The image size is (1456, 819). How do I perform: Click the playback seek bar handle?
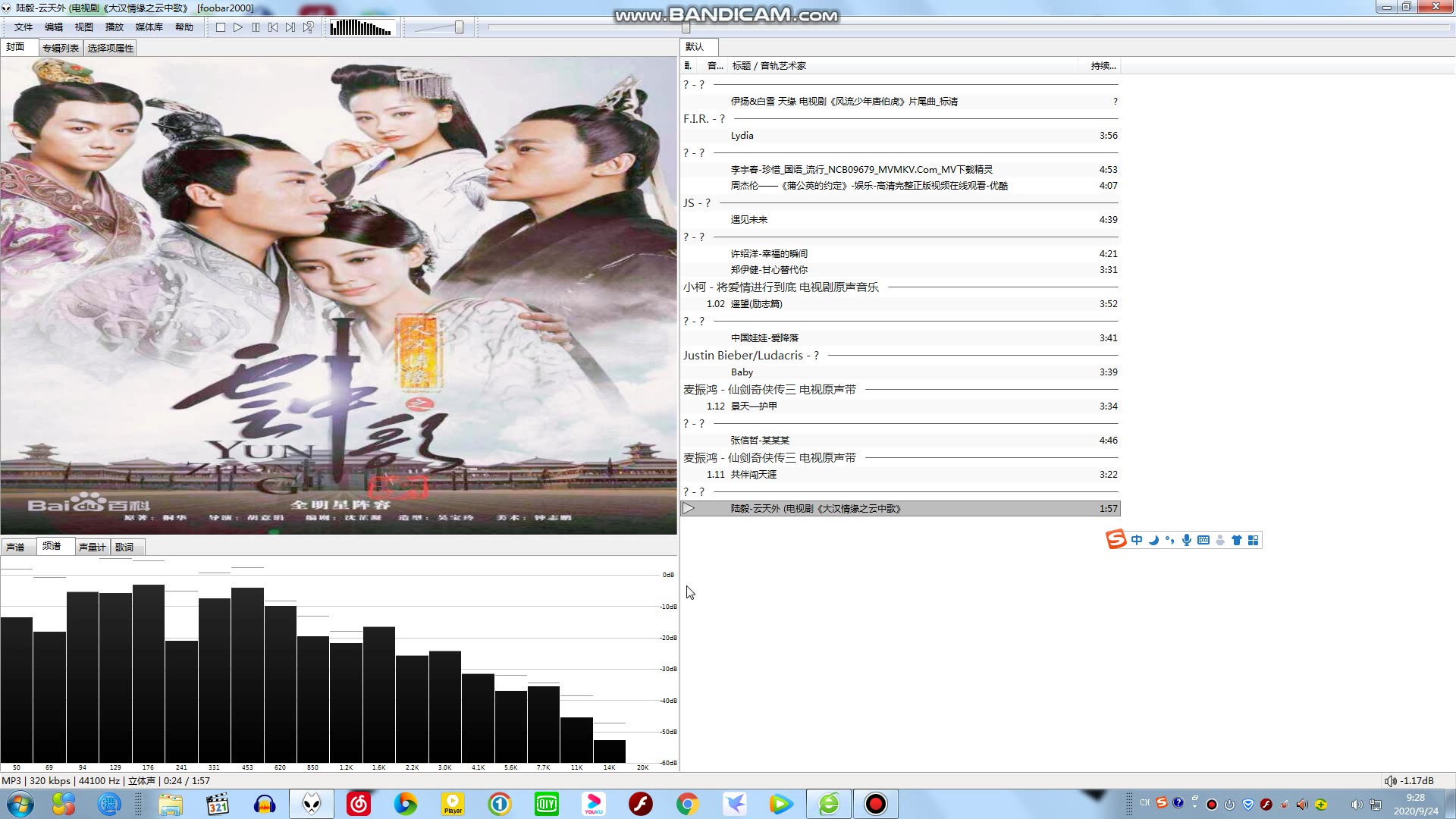click(686, 27)
